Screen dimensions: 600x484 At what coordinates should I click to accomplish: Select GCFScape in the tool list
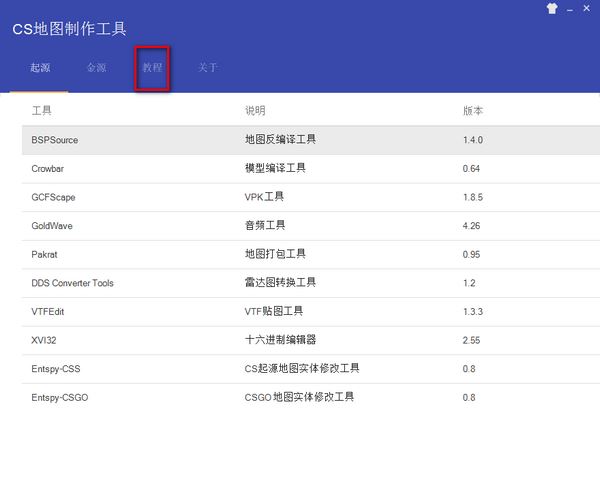point(53,197)
